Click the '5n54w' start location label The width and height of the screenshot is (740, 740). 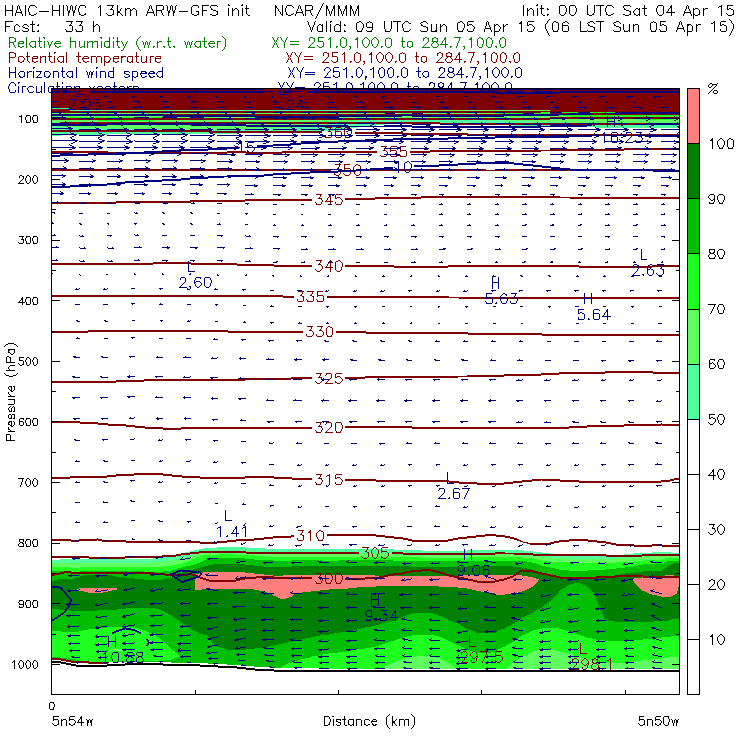(72, 721)
